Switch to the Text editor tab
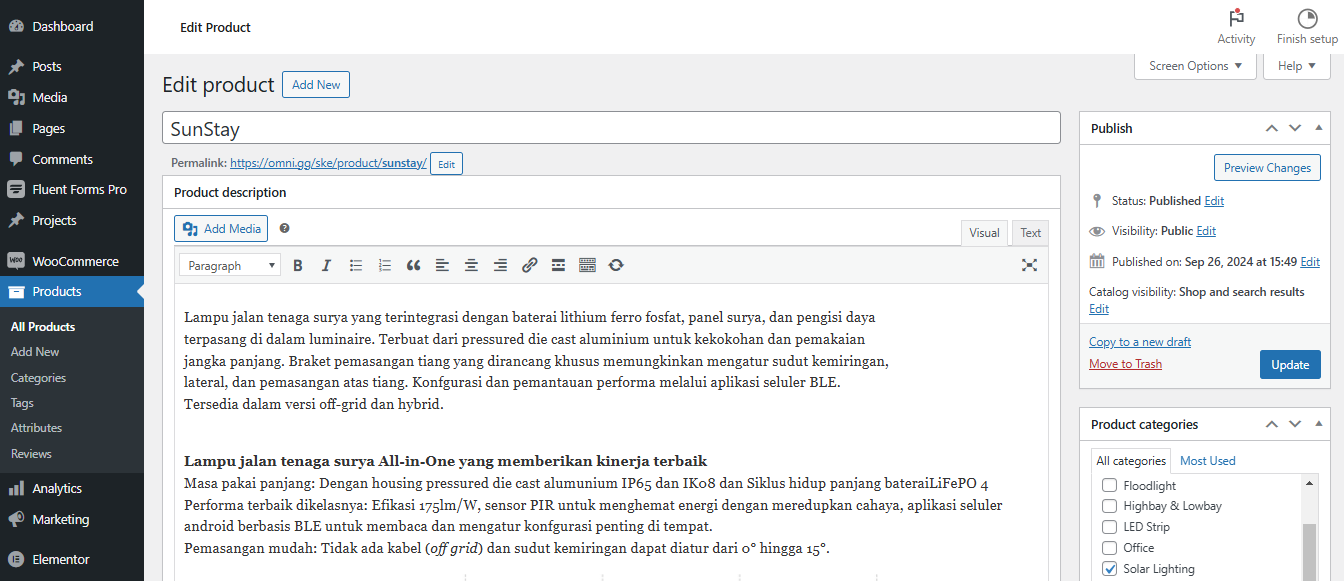The height and width of the screenshot is (581, 1344). click(x=1030, y=232)
